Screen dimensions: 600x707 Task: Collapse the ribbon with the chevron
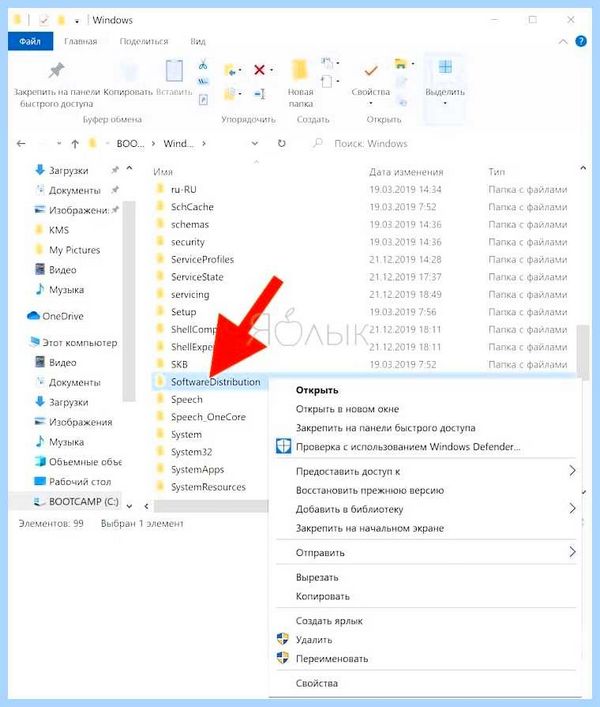[x=563, y=41]
